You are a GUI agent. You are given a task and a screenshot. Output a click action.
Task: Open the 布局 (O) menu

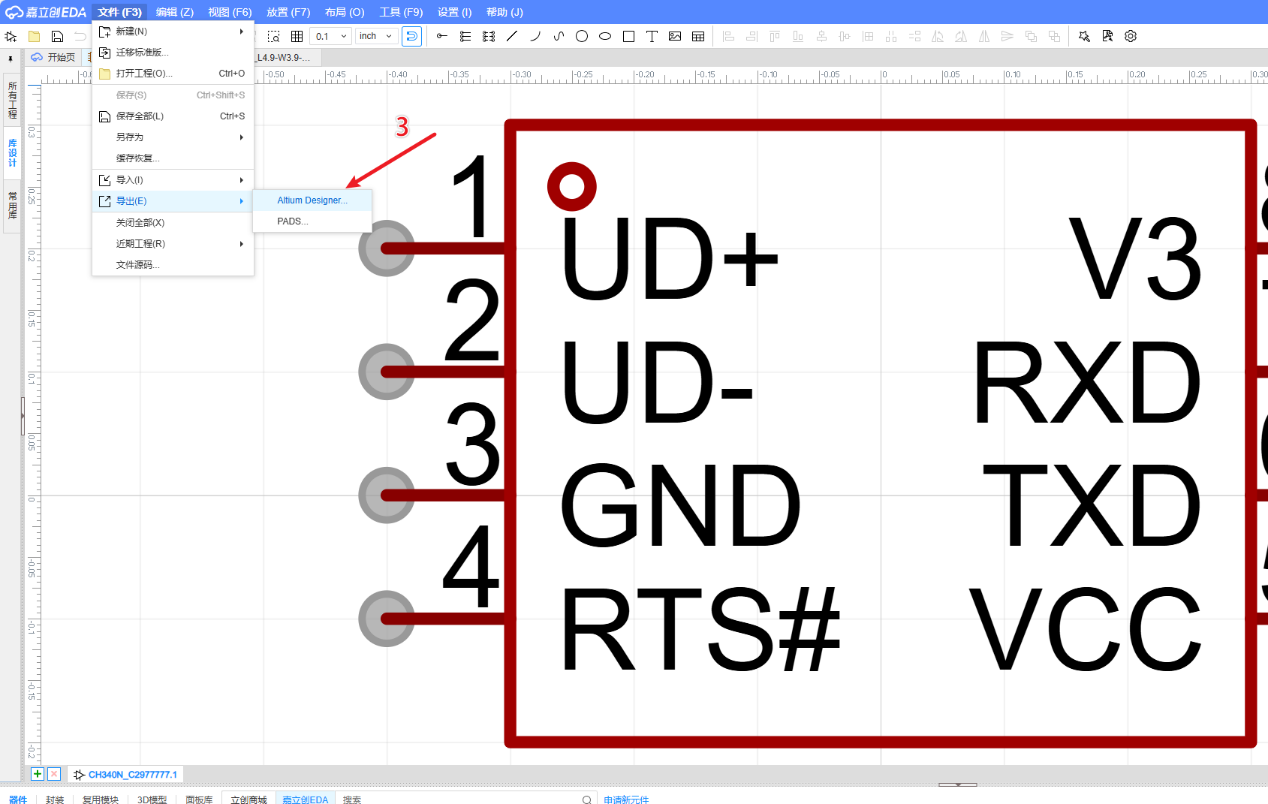pos(345,12)
